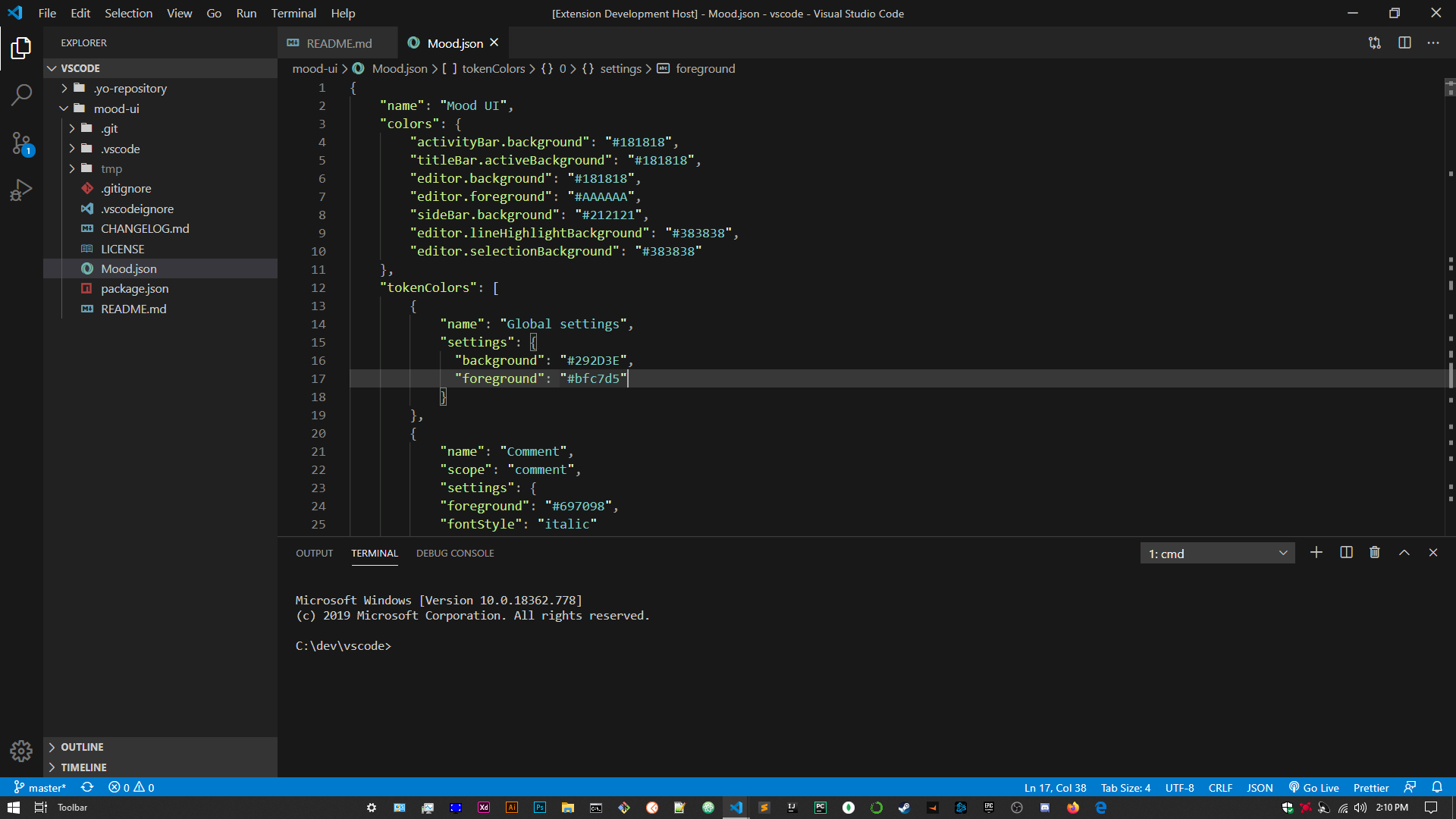Viewport: 1456px width, 819px height.
Task: Switch to the DEBUG CONSOLE tab
Action: tap(455, 553)
